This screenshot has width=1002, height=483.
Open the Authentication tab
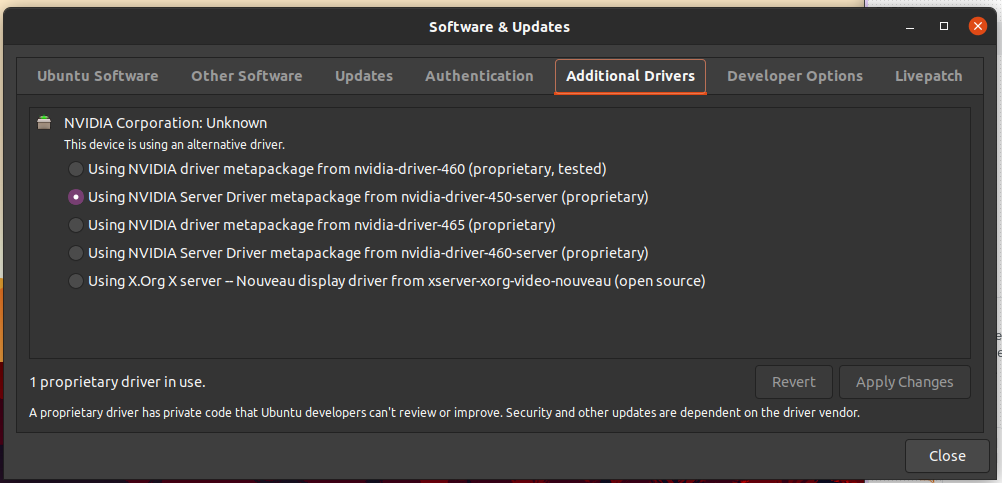point(479,76)
